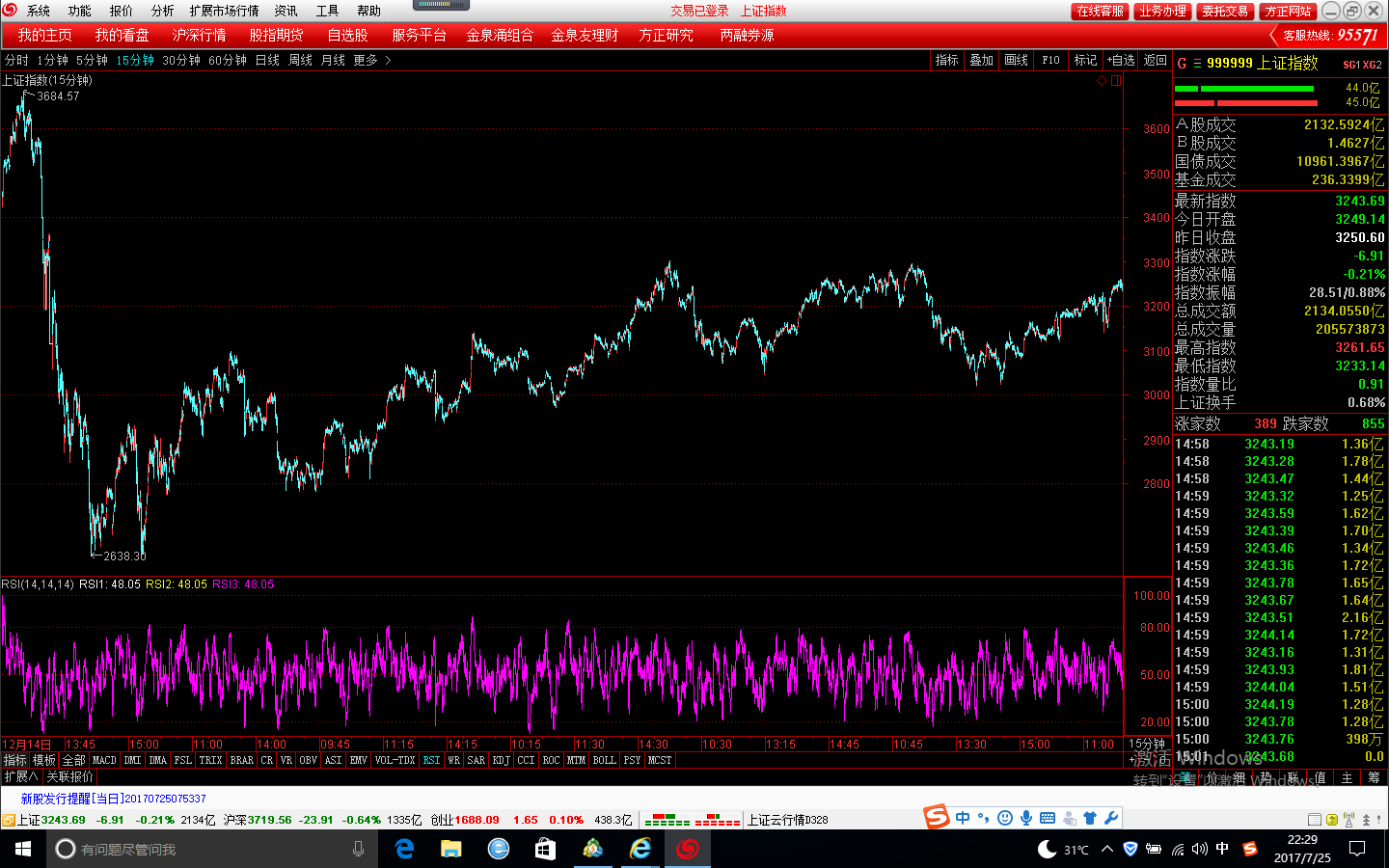The width and height of the screenshot is (1389, 868).
Task: Switch to 方正研究 tab
Action: [x=666, y=35]
